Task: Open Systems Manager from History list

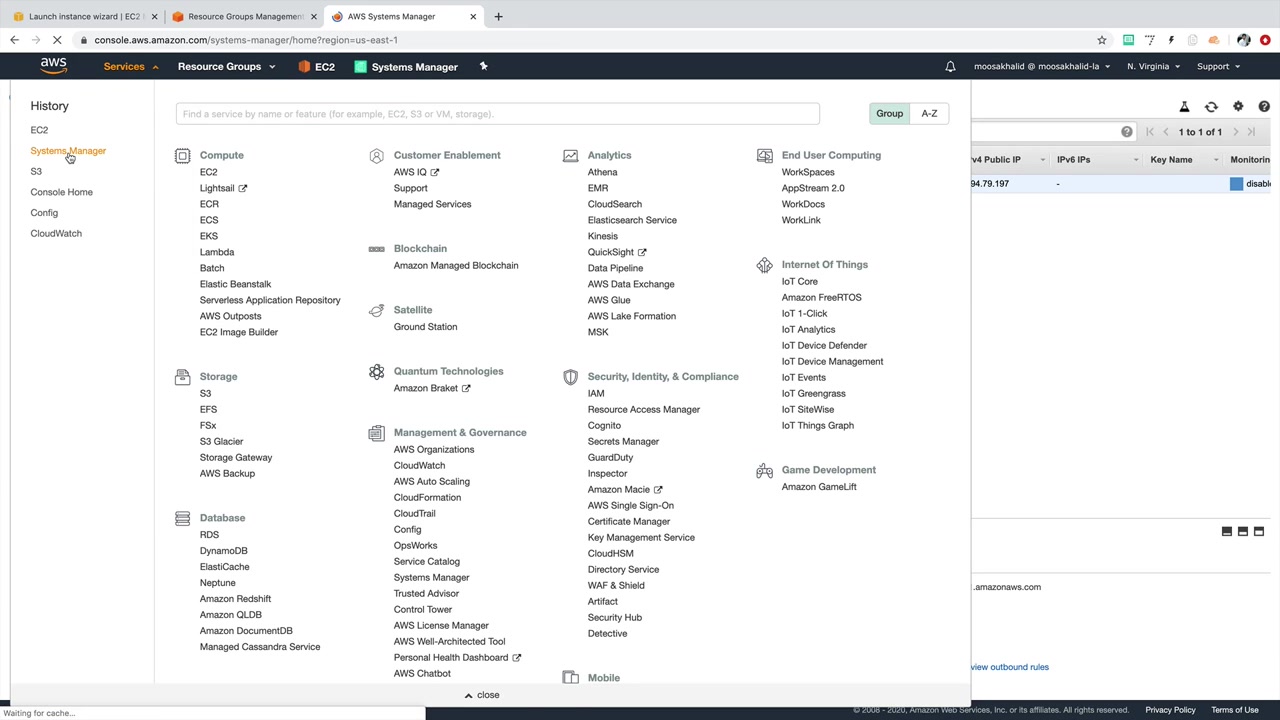Action: point(68,151)
